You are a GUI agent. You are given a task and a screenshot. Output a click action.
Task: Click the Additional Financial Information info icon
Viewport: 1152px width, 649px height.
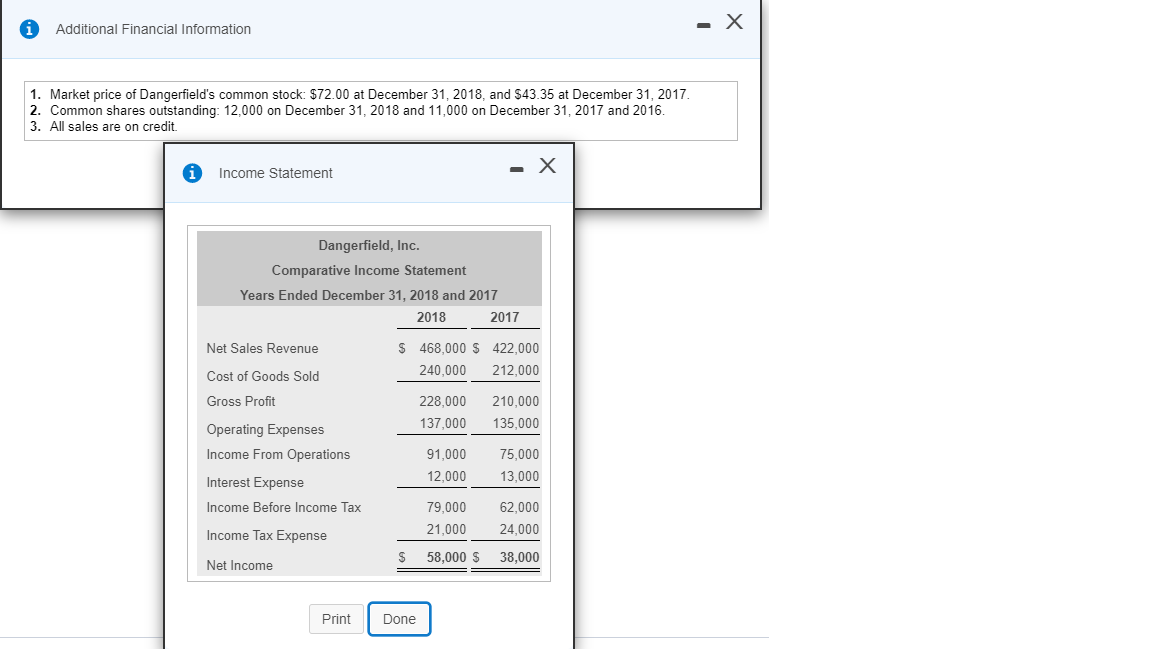coord(29,29)
